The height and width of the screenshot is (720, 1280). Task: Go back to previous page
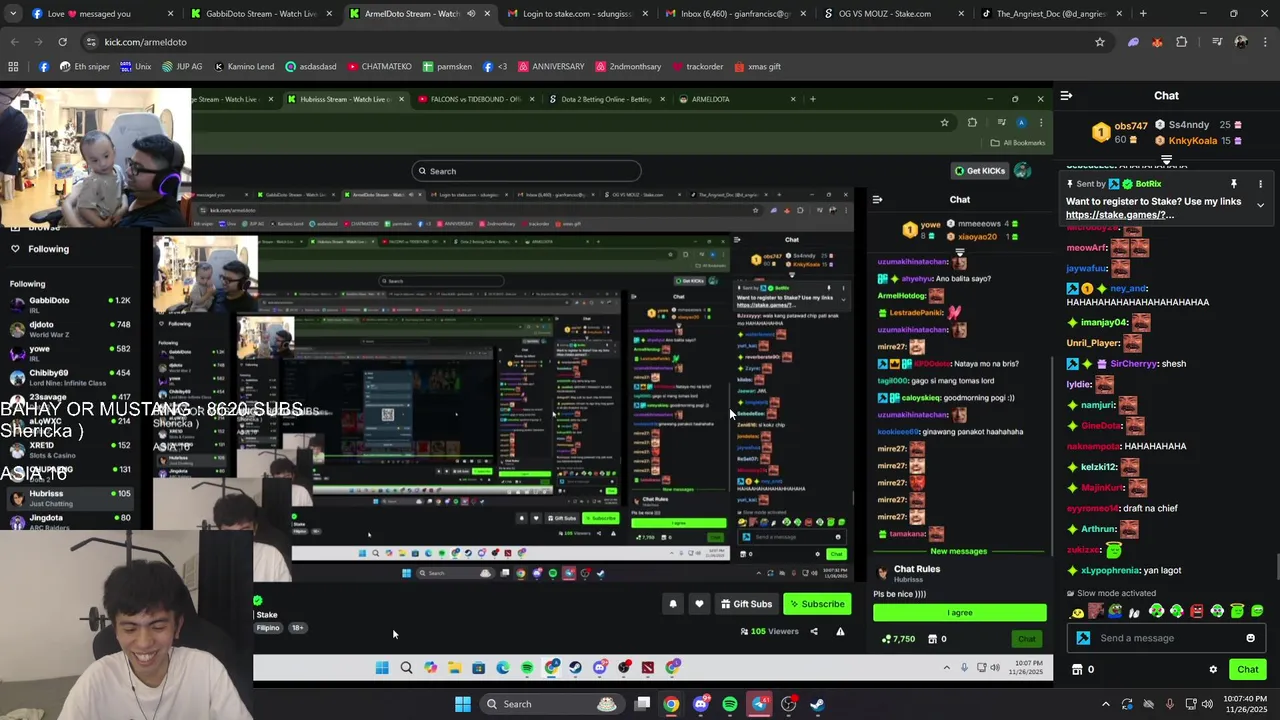click(14, 42)
